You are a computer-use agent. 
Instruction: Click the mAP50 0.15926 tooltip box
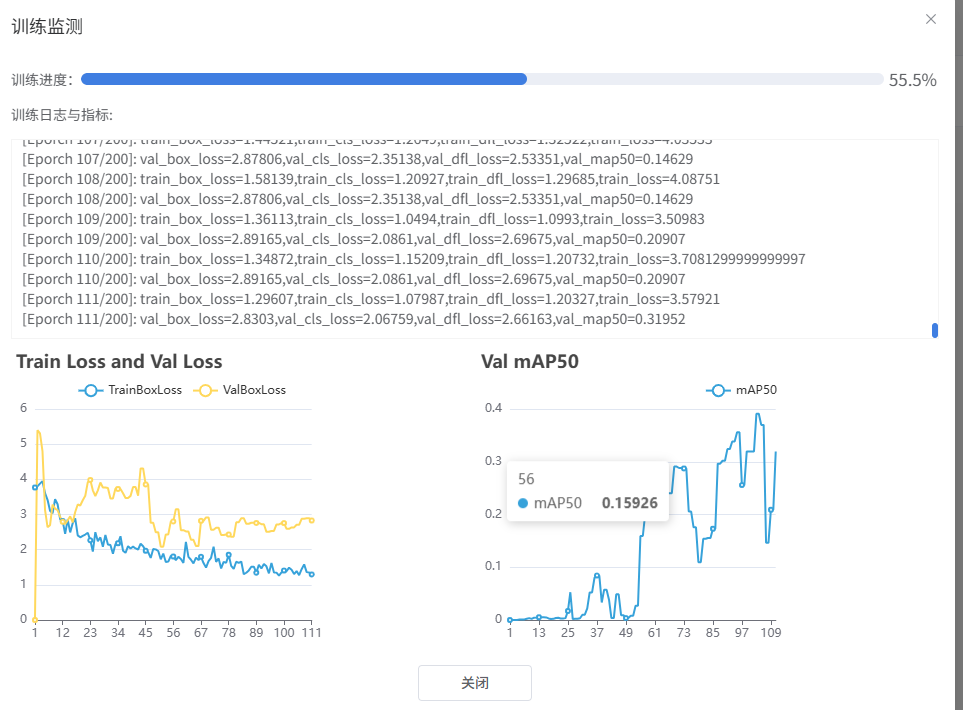tap(587, 491)
